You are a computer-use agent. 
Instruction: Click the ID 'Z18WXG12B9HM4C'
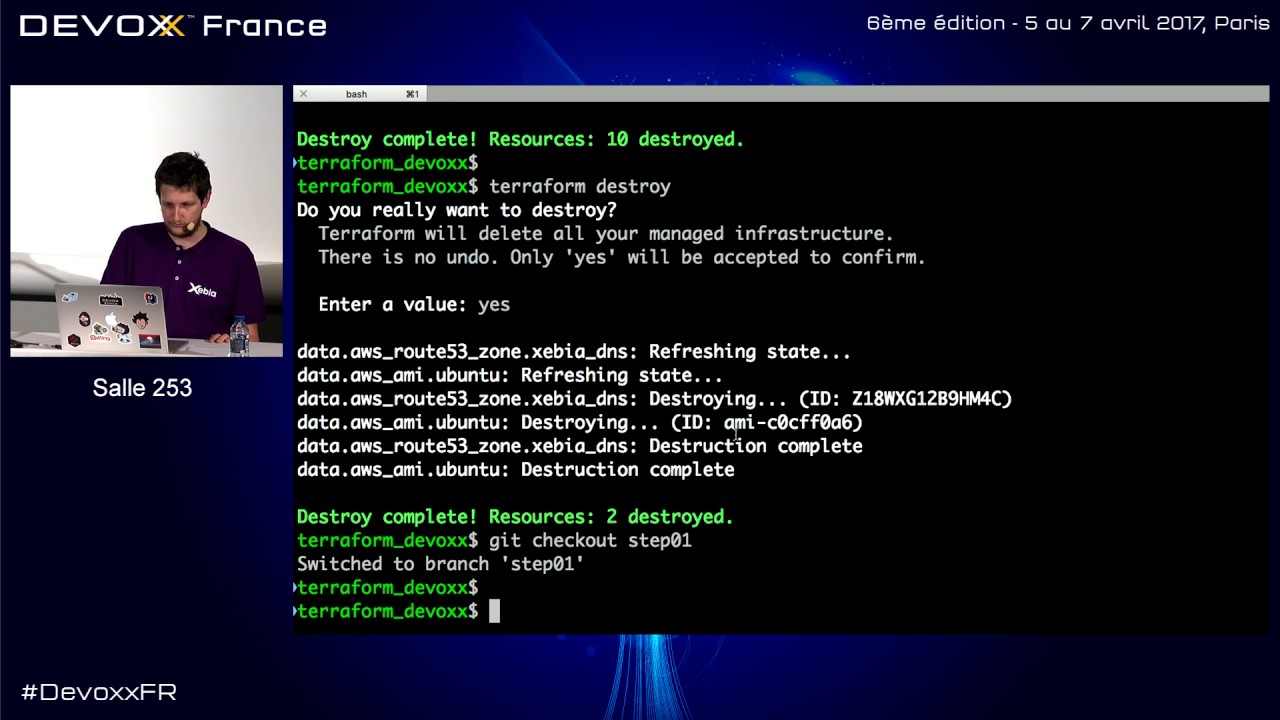[x=926, y=399]
